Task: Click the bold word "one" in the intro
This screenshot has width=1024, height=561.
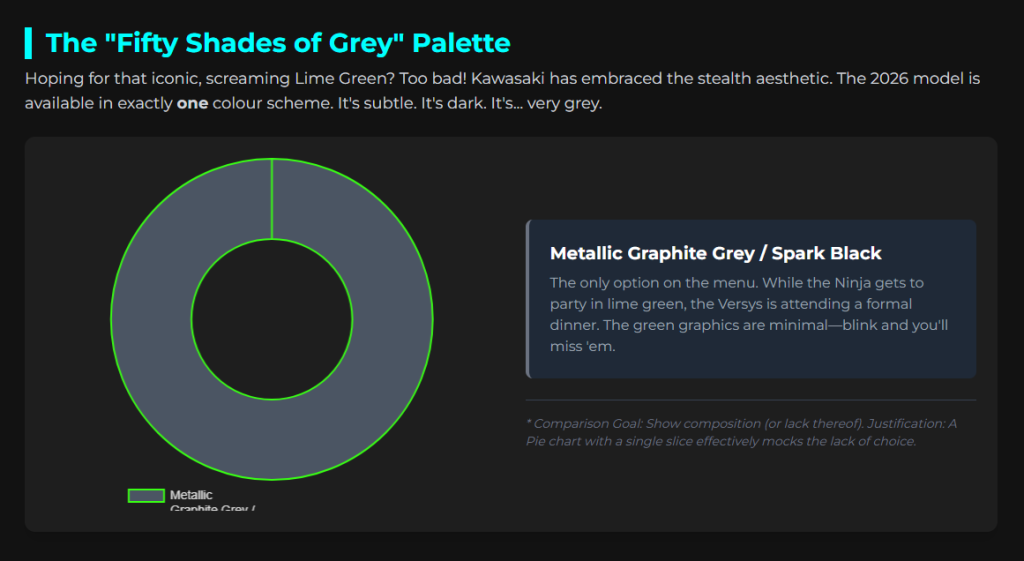Action: [x=192, y=103]
